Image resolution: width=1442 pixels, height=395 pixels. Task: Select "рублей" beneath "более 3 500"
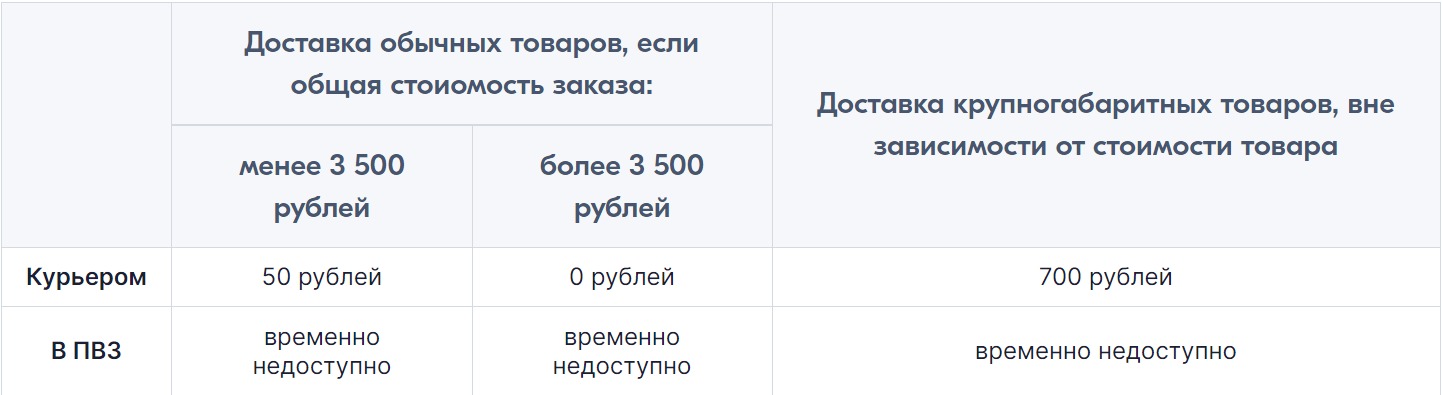(x=622, y=208)
